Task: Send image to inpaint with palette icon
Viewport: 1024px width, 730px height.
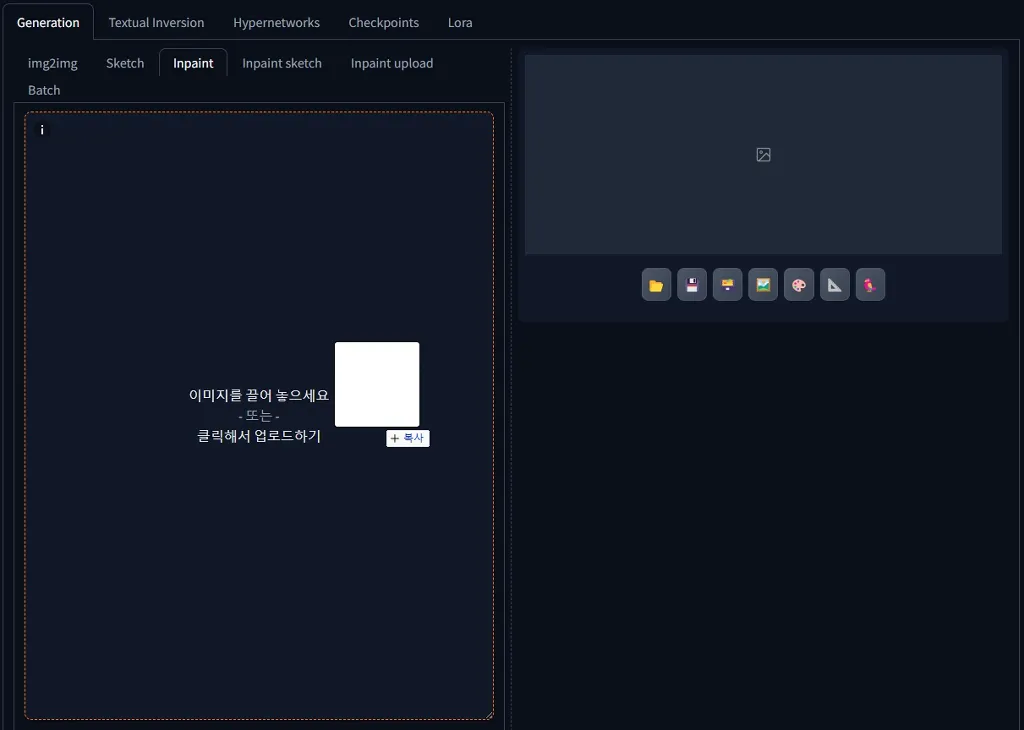Action: [799, 285]
